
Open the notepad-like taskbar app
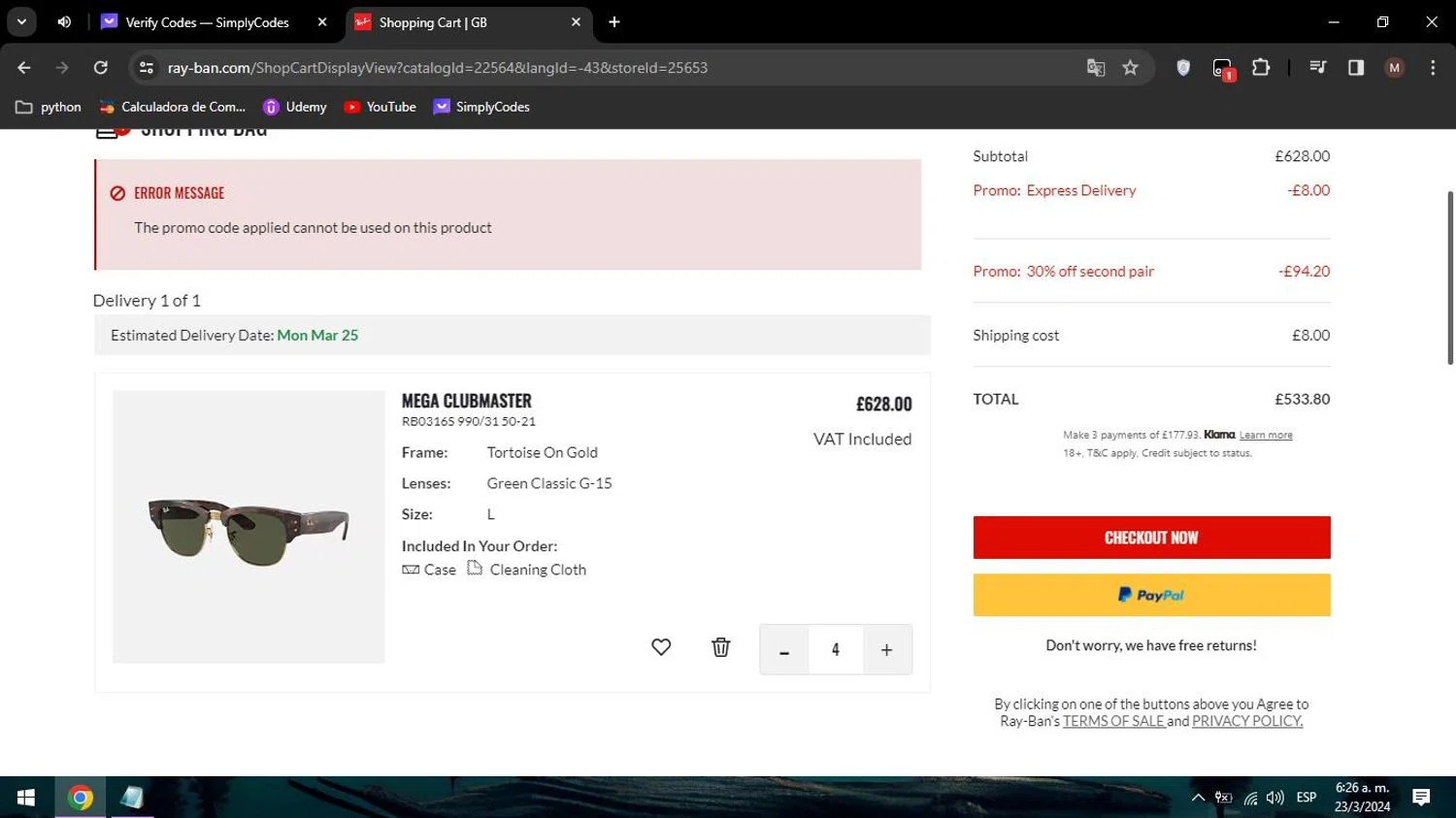click(132, 798)
